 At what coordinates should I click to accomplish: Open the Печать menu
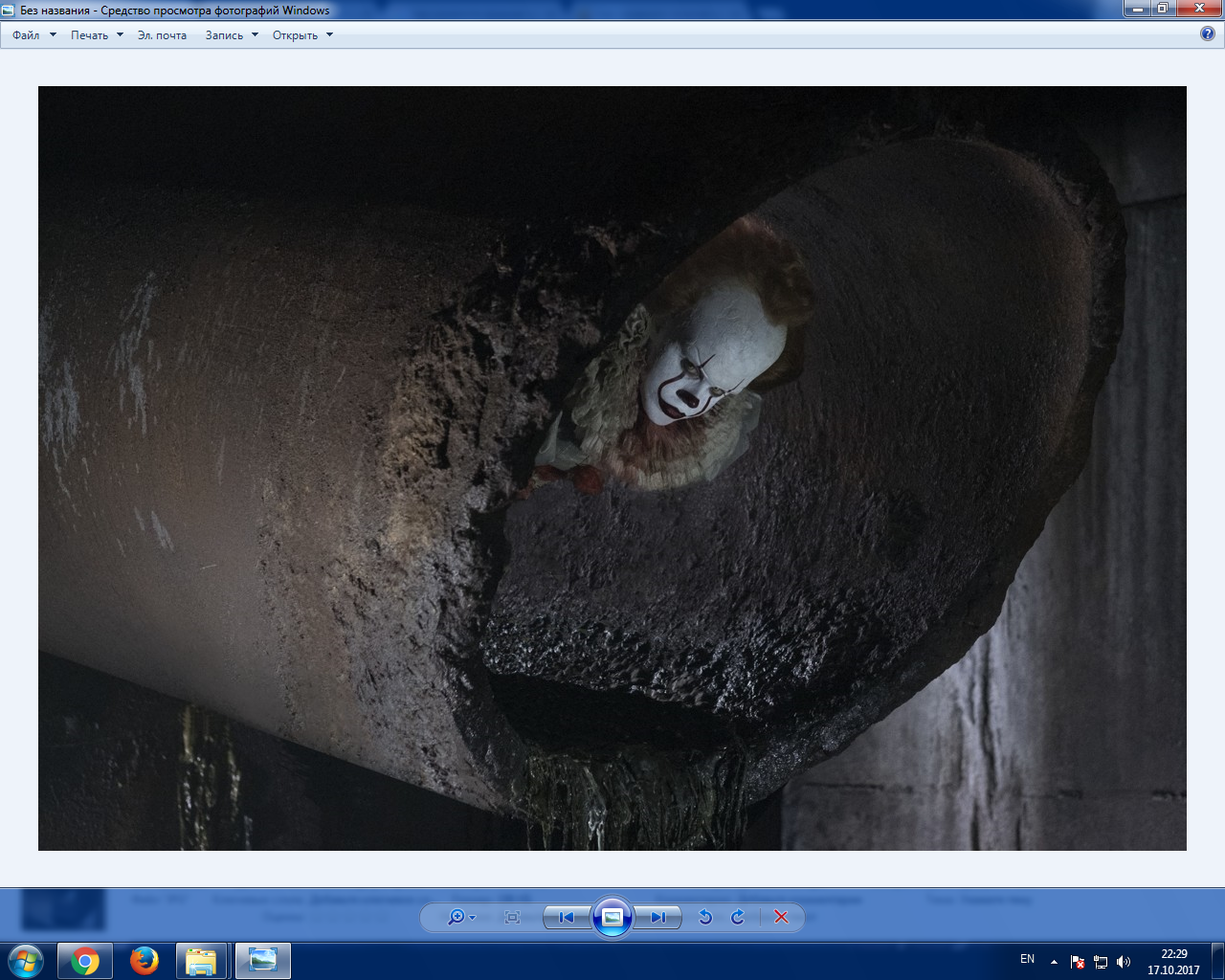coord(89,35)
